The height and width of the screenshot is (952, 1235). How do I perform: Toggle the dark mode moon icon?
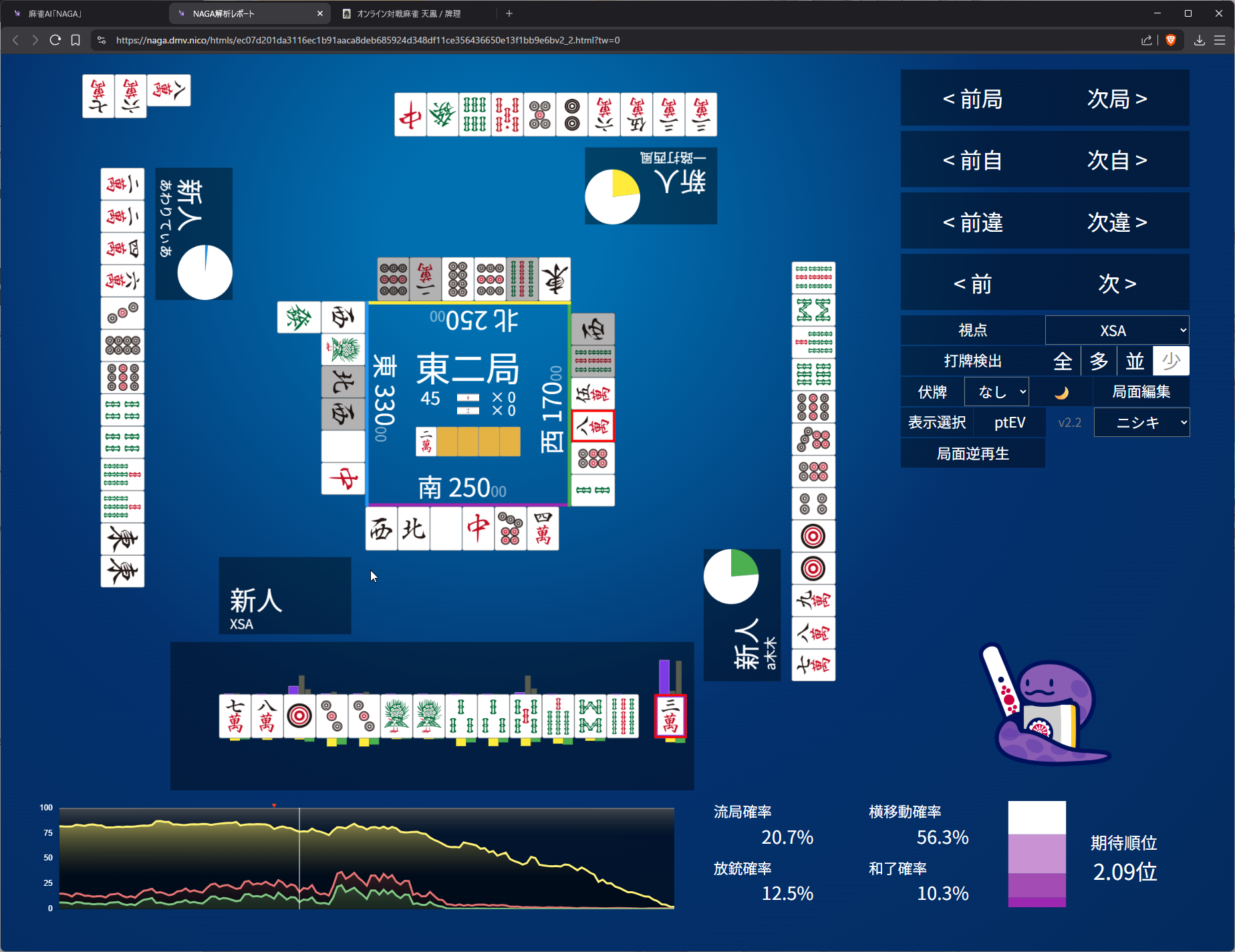tap(1061, 392)
